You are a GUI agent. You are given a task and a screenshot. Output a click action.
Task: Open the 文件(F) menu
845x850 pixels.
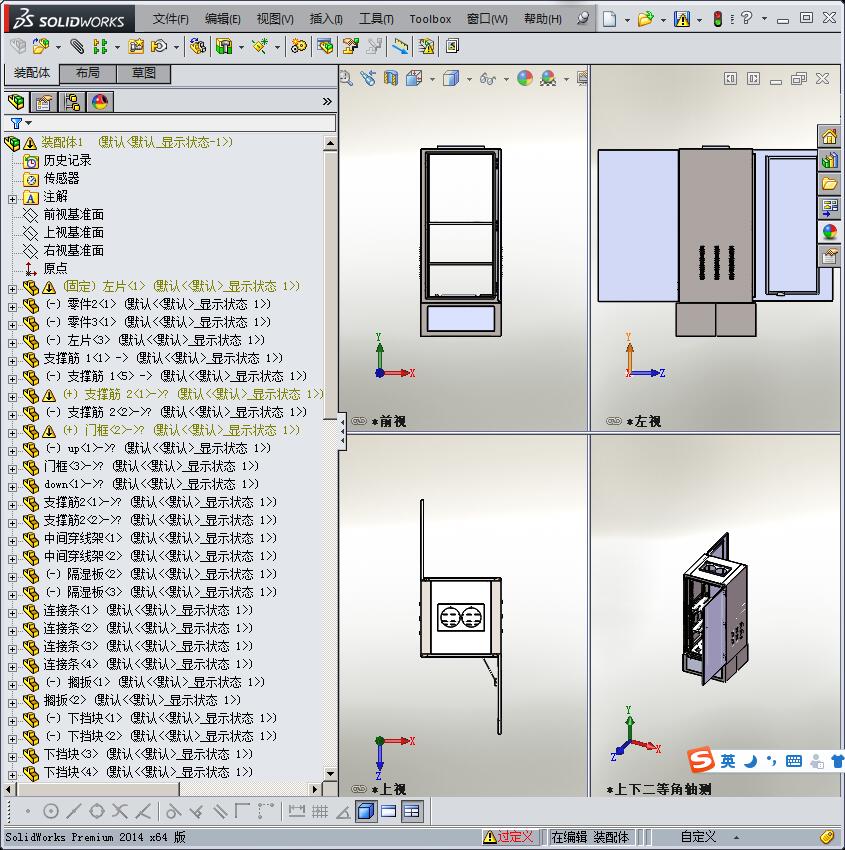click(170, 19)
